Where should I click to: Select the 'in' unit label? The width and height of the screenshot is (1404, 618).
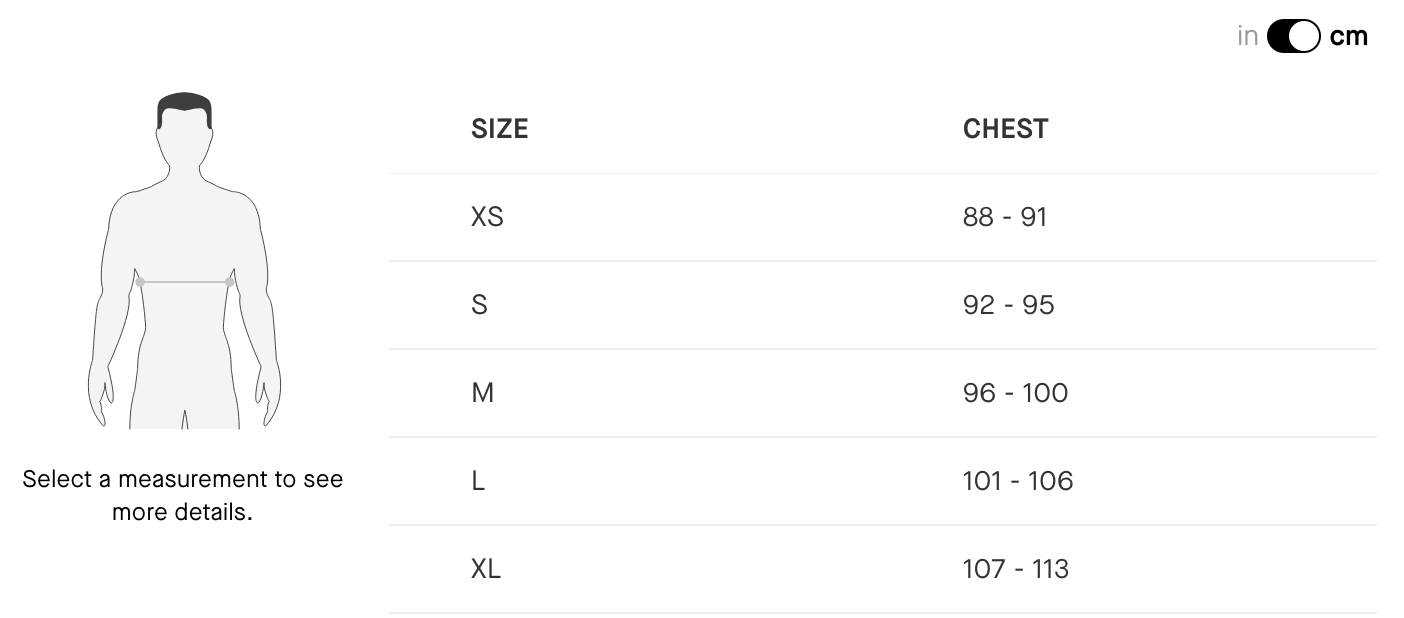click(1247, 37)
